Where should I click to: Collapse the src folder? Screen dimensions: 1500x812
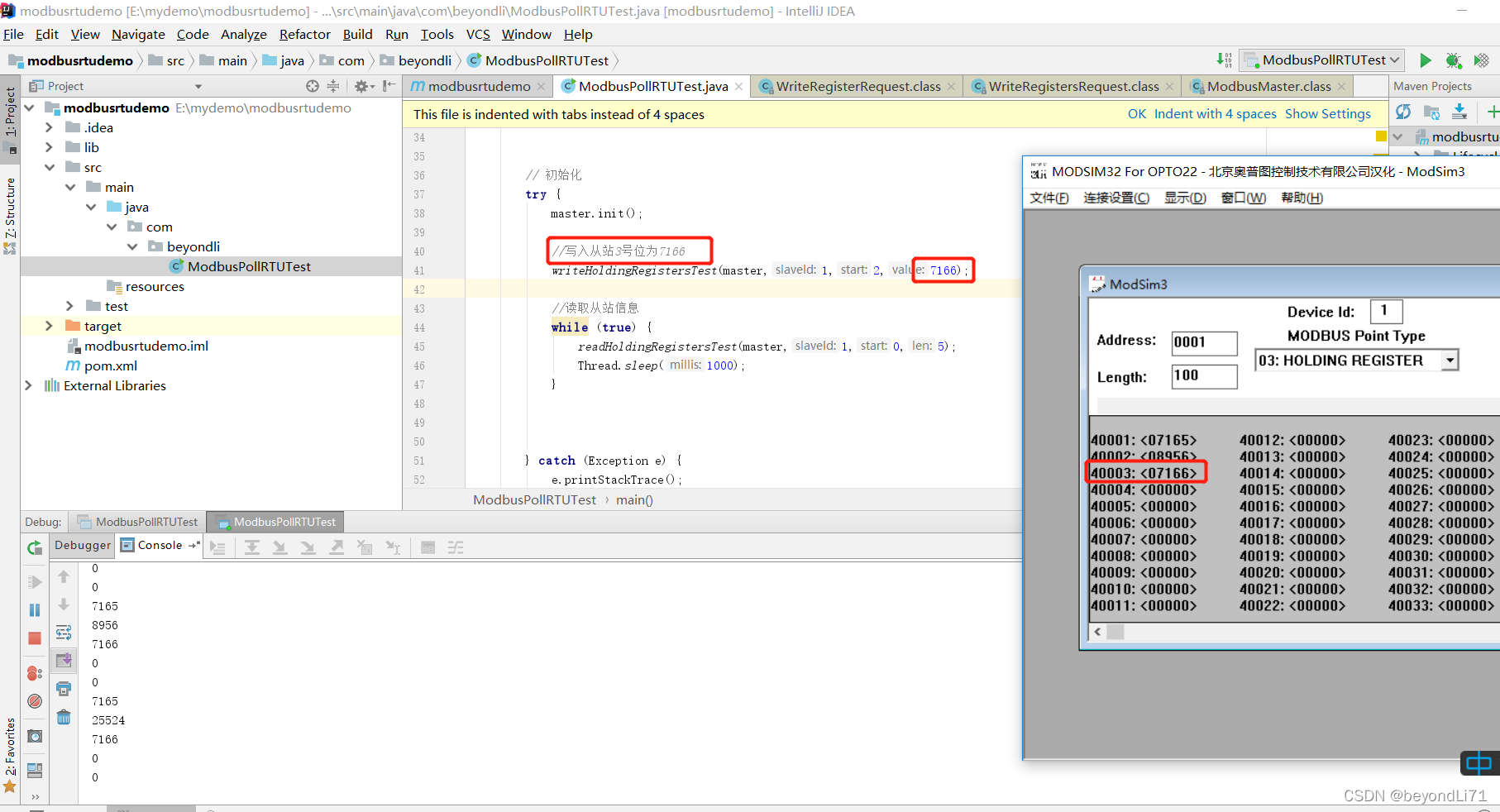(49, 167)
